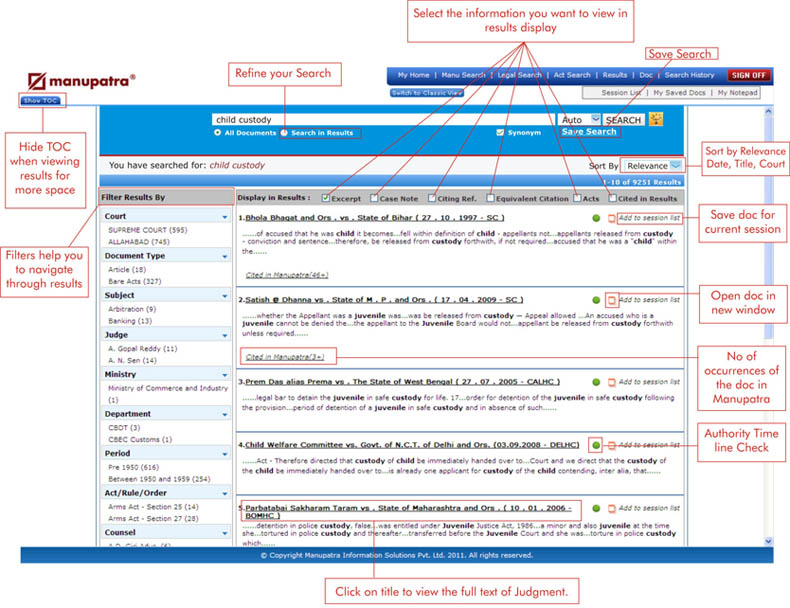Open Manu Search menu item
The width and height of the screenshot is (790, 608).
pyautogui.click(x=463, y=75)
